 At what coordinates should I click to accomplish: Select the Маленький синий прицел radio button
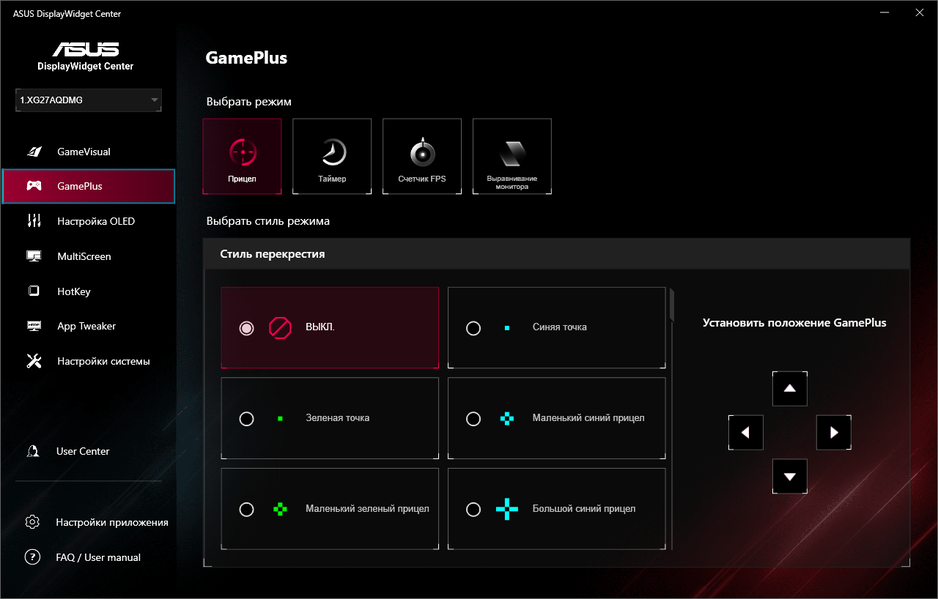[473, 419]
